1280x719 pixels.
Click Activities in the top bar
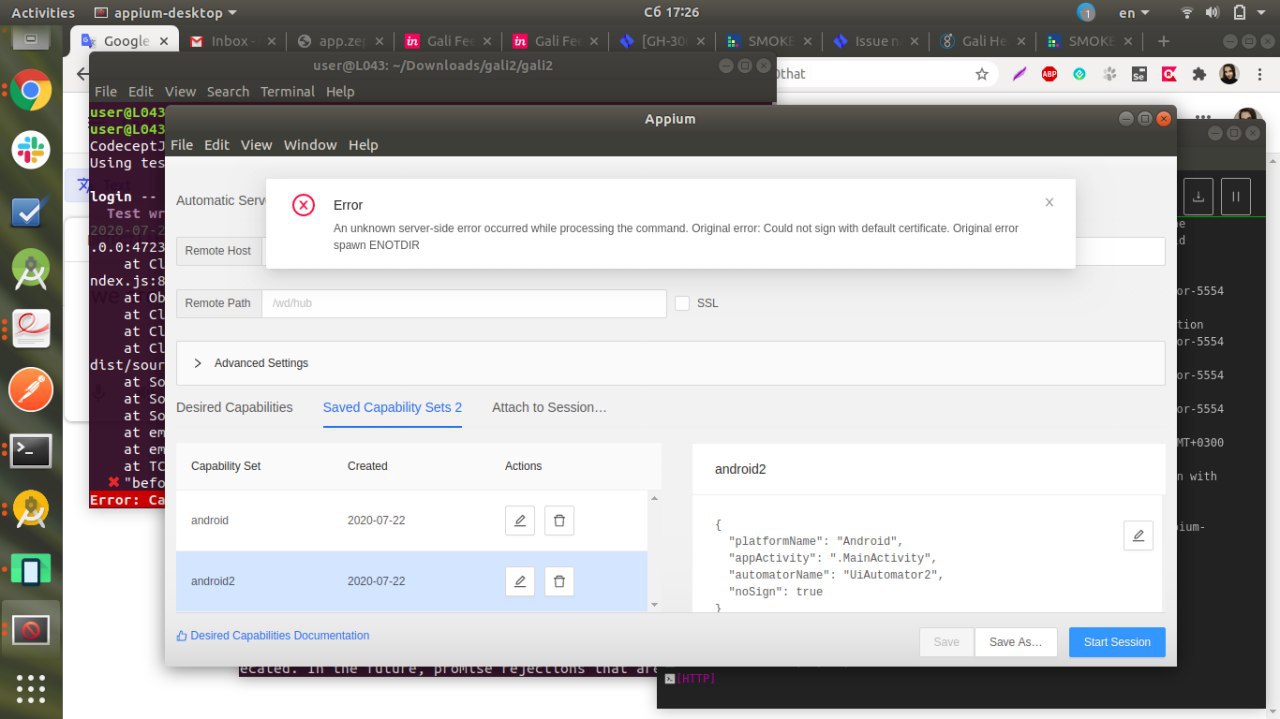43,13
